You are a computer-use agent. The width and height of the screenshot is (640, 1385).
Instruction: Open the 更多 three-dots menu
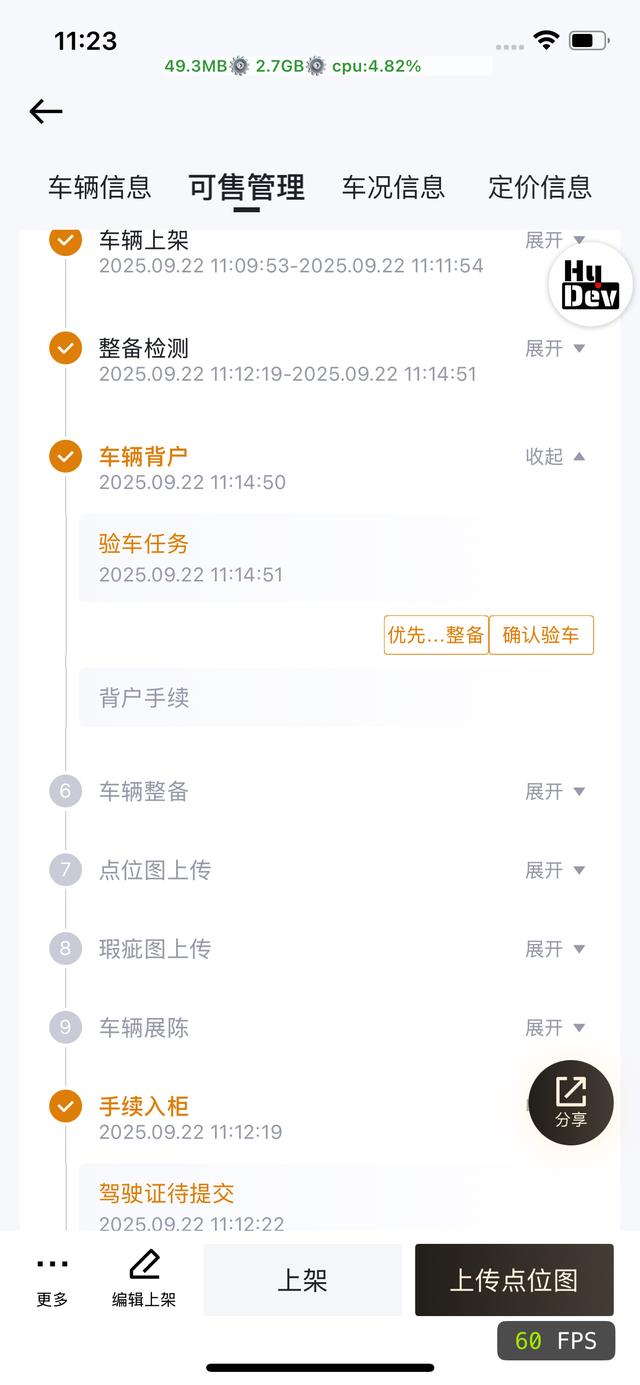(x=52, y=1280)
